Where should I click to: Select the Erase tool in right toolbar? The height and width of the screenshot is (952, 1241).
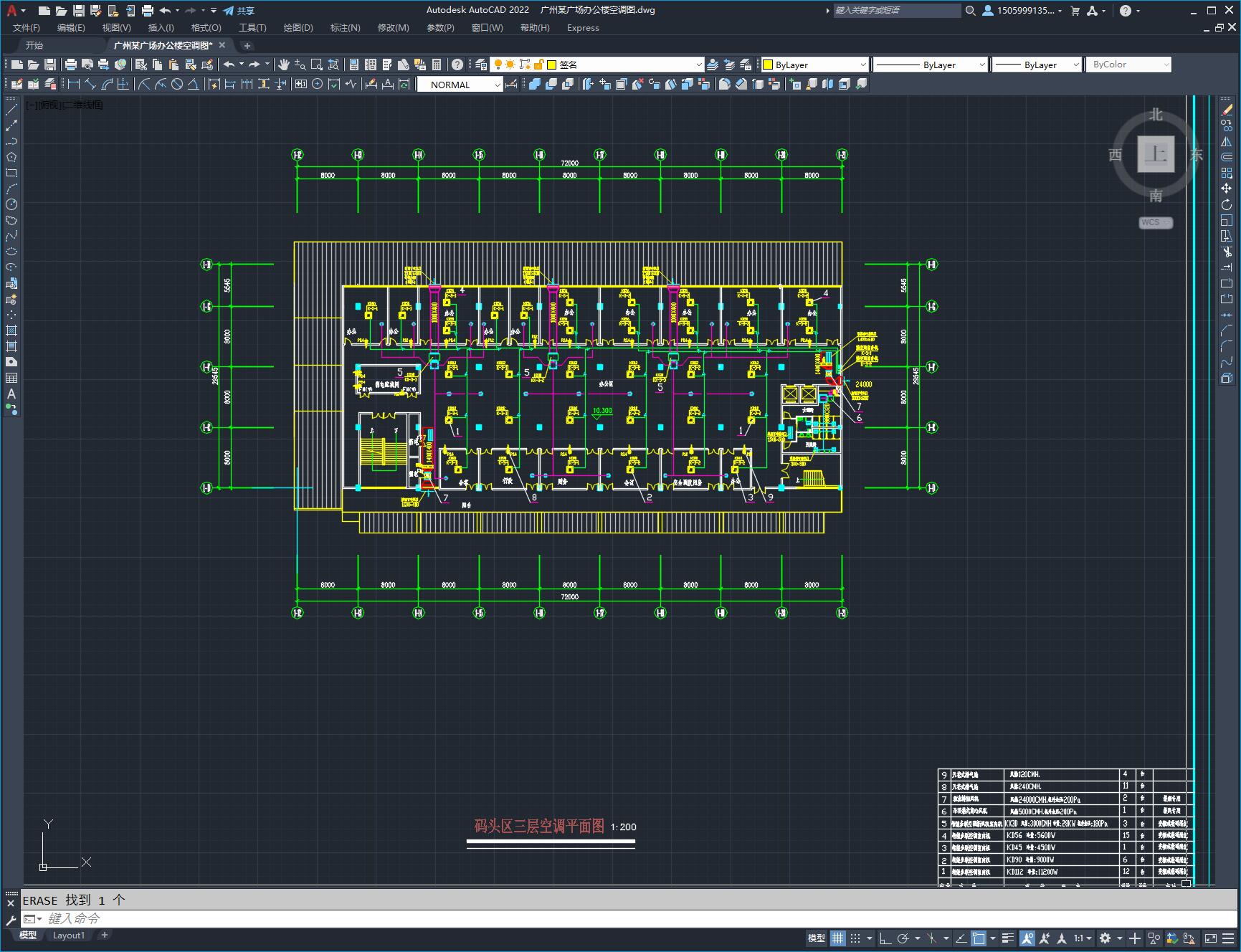pyautogui.click(x=1227, y=110)
